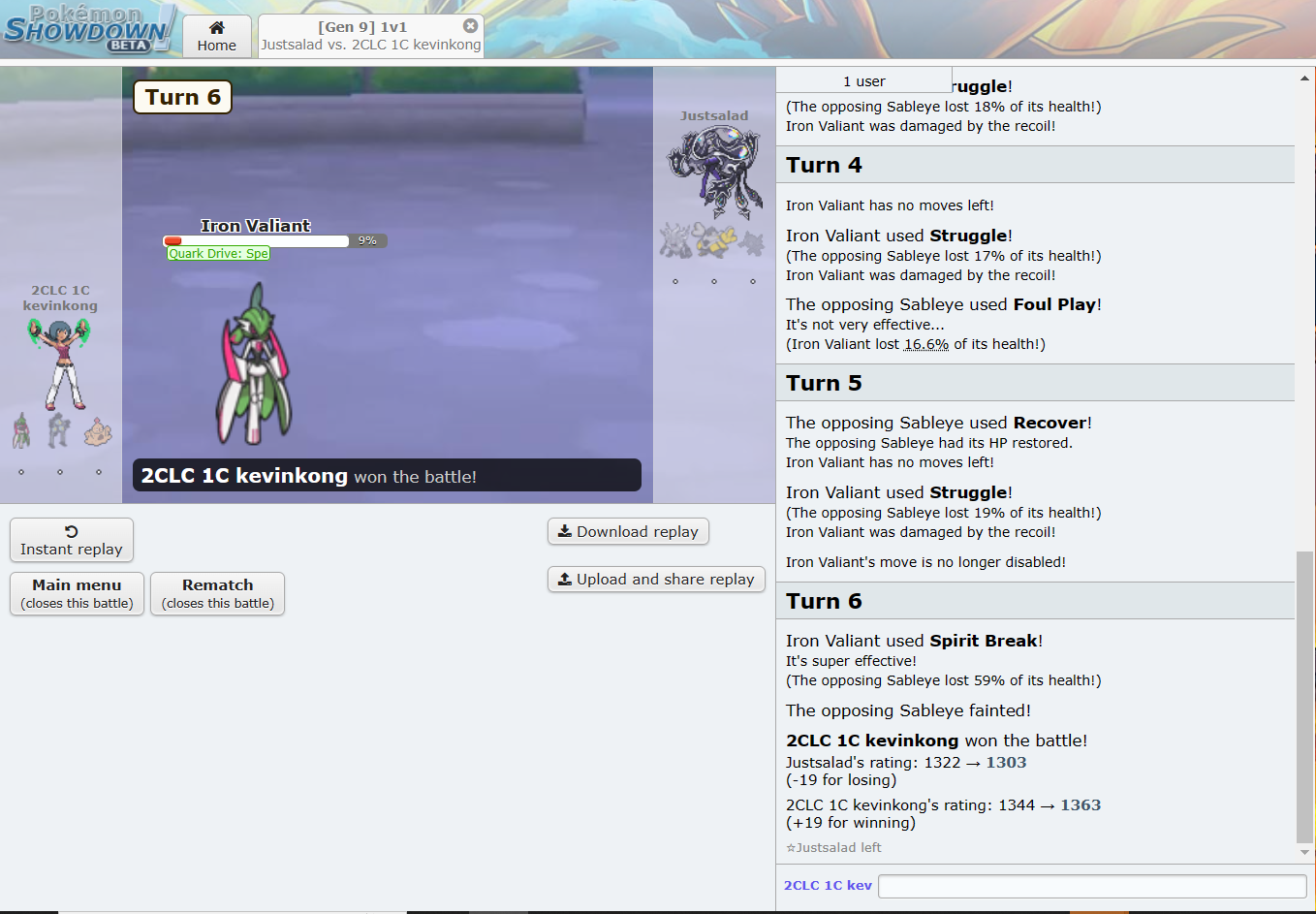Click Justsalad's yellow middle team icon
The width and height of the screenshot is (1316, 914).
click(x=715, y=240)
